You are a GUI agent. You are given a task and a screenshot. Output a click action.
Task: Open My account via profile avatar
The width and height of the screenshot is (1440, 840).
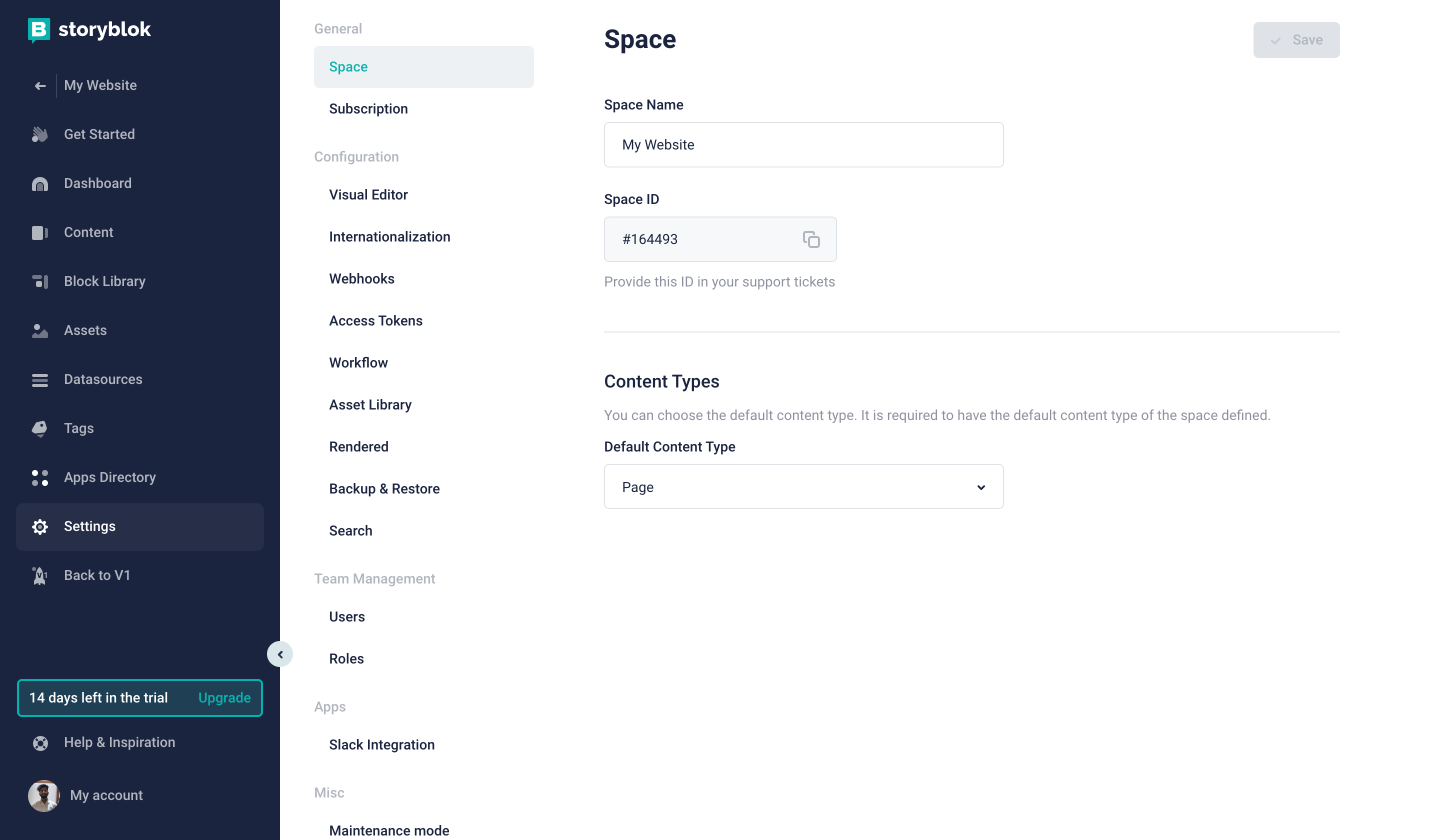(x=44, y=795)
